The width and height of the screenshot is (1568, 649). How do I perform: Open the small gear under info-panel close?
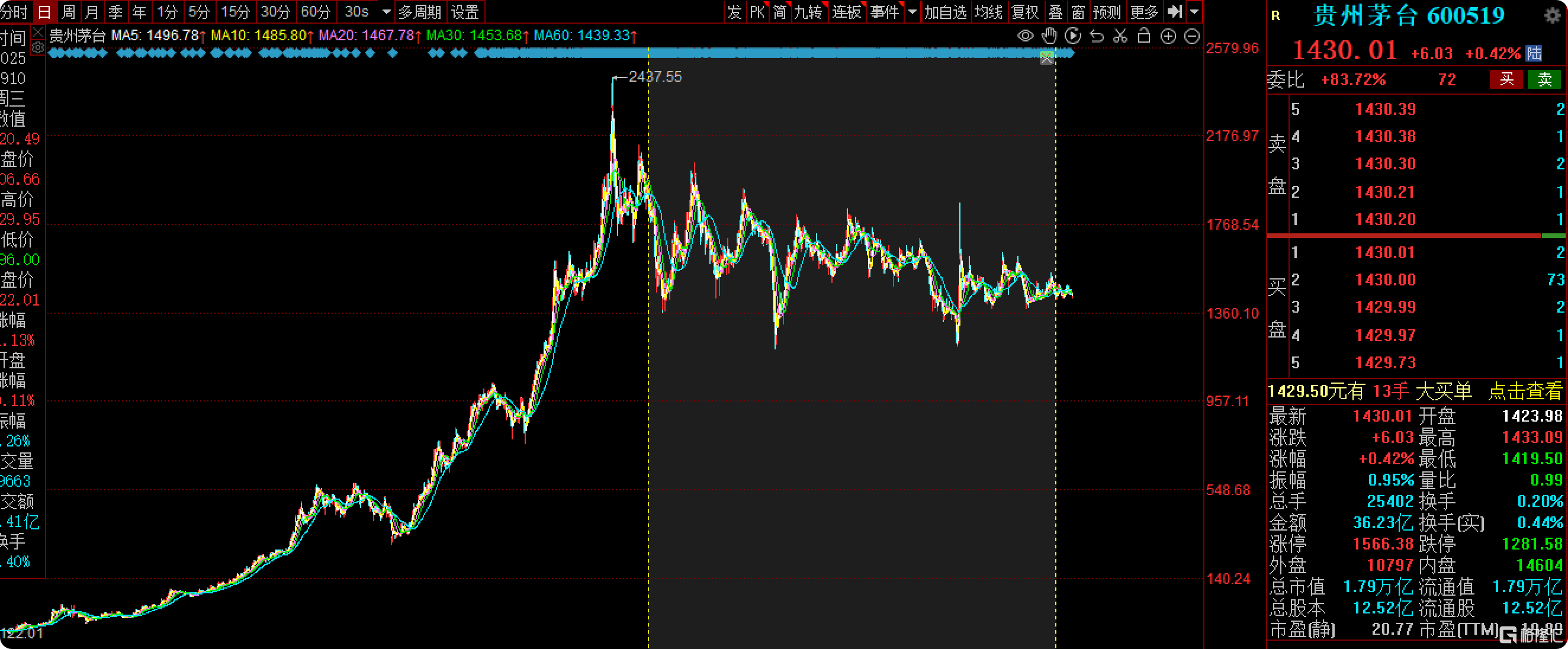[37, 47]
